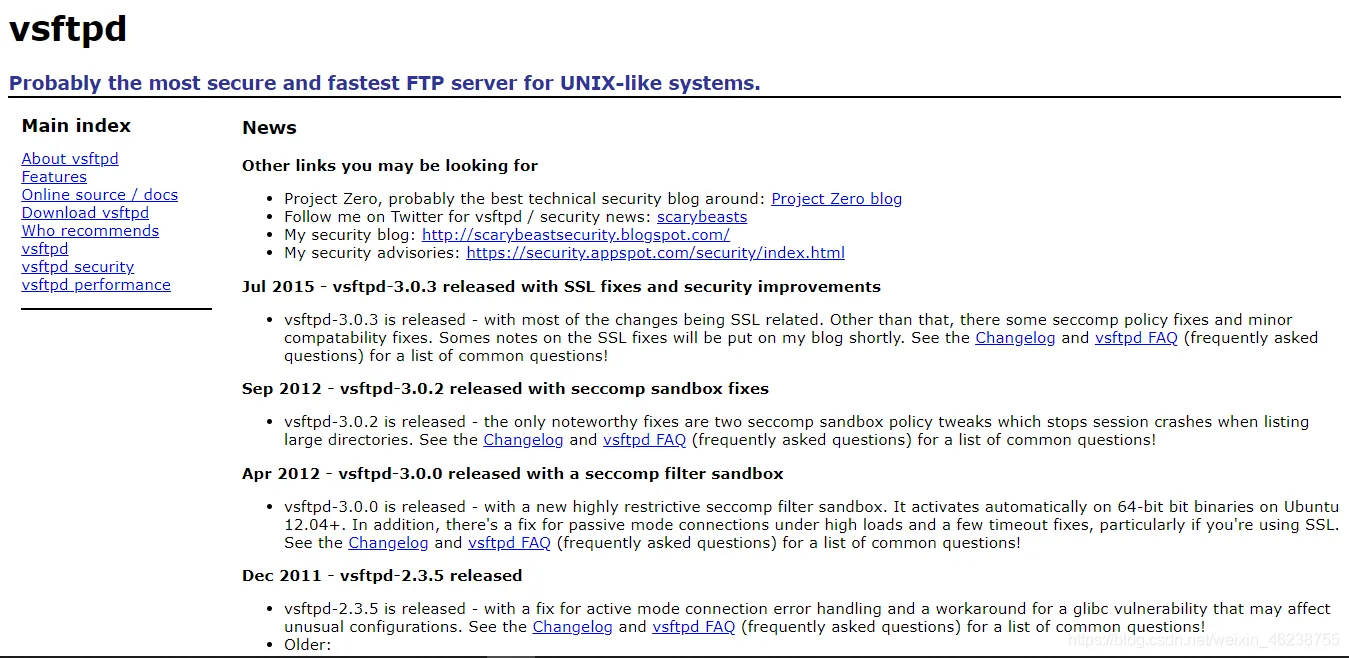Open the scarybeasts Twitter link

click(702, 217)
